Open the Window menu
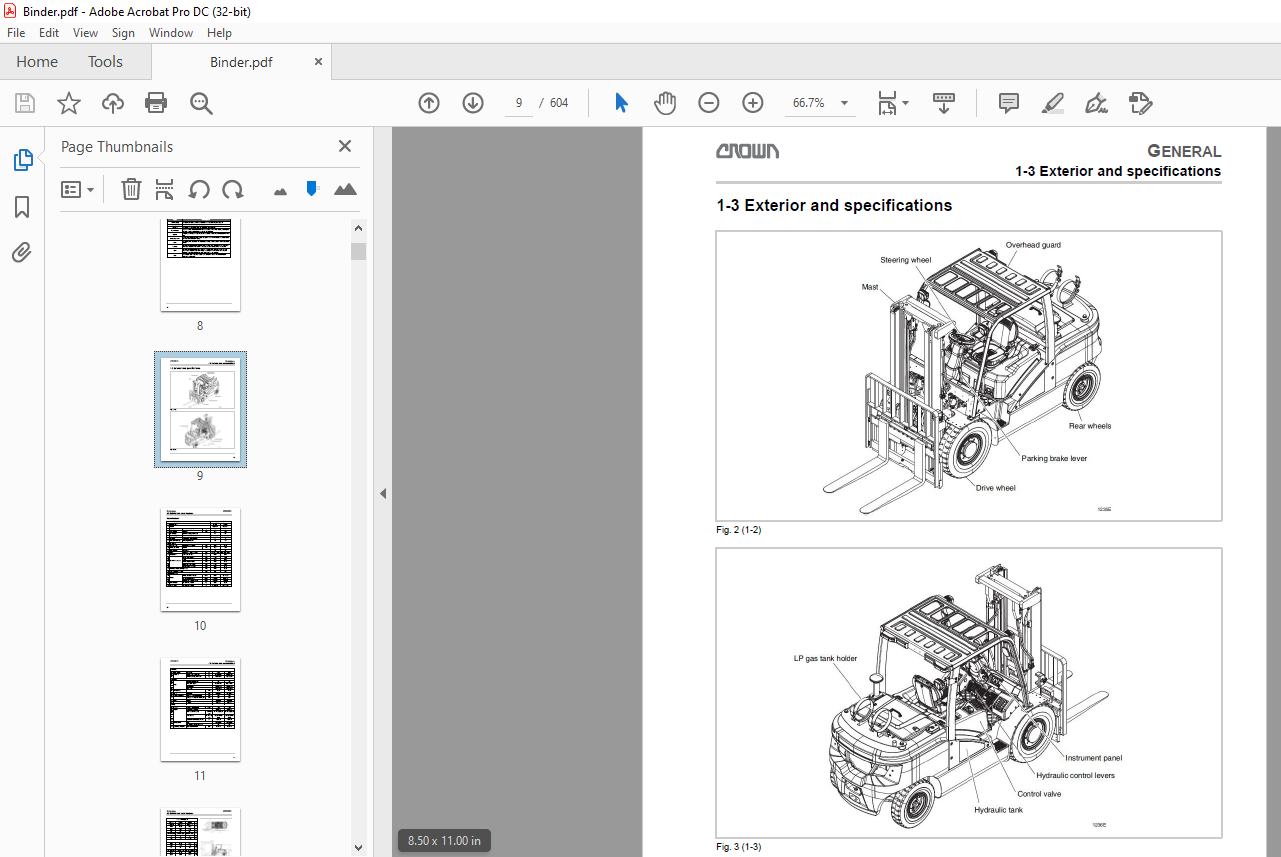 coord(171,33)
